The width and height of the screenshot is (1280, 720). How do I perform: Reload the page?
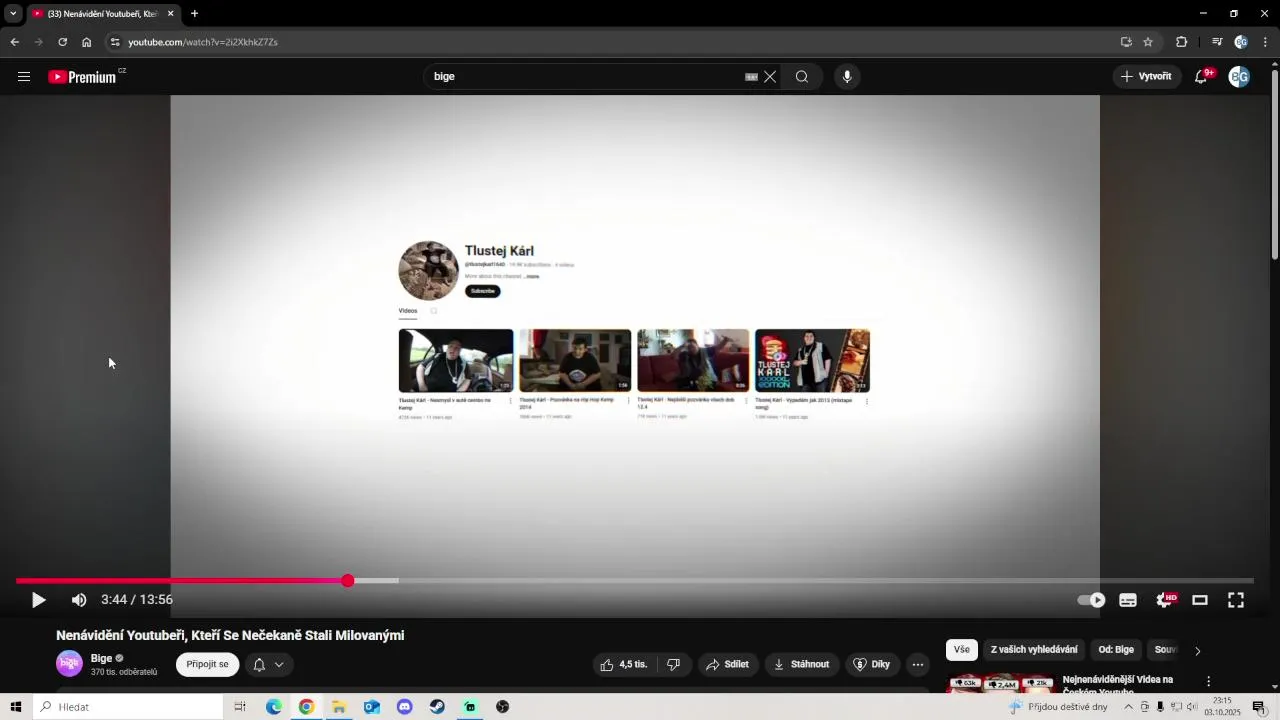tap(62, 42)
